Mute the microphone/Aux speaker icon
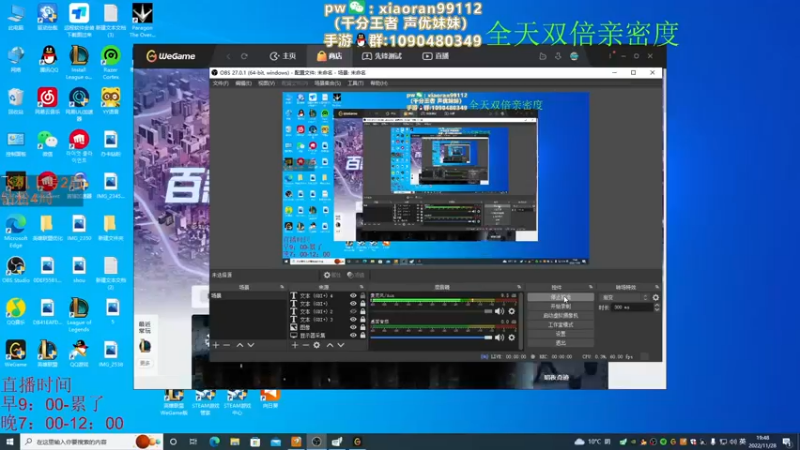The width and height of the screenshot is (800, 450). (x=499, y=311)
